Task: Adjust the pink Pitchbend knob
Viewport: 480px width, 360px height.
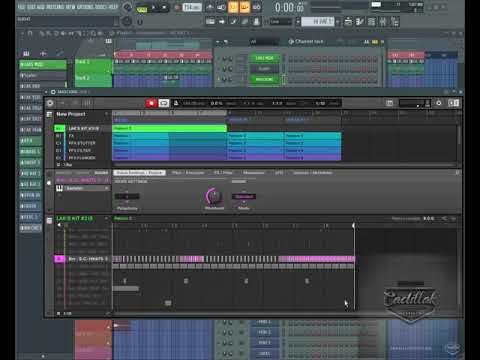Action: [x=214, y=196]
